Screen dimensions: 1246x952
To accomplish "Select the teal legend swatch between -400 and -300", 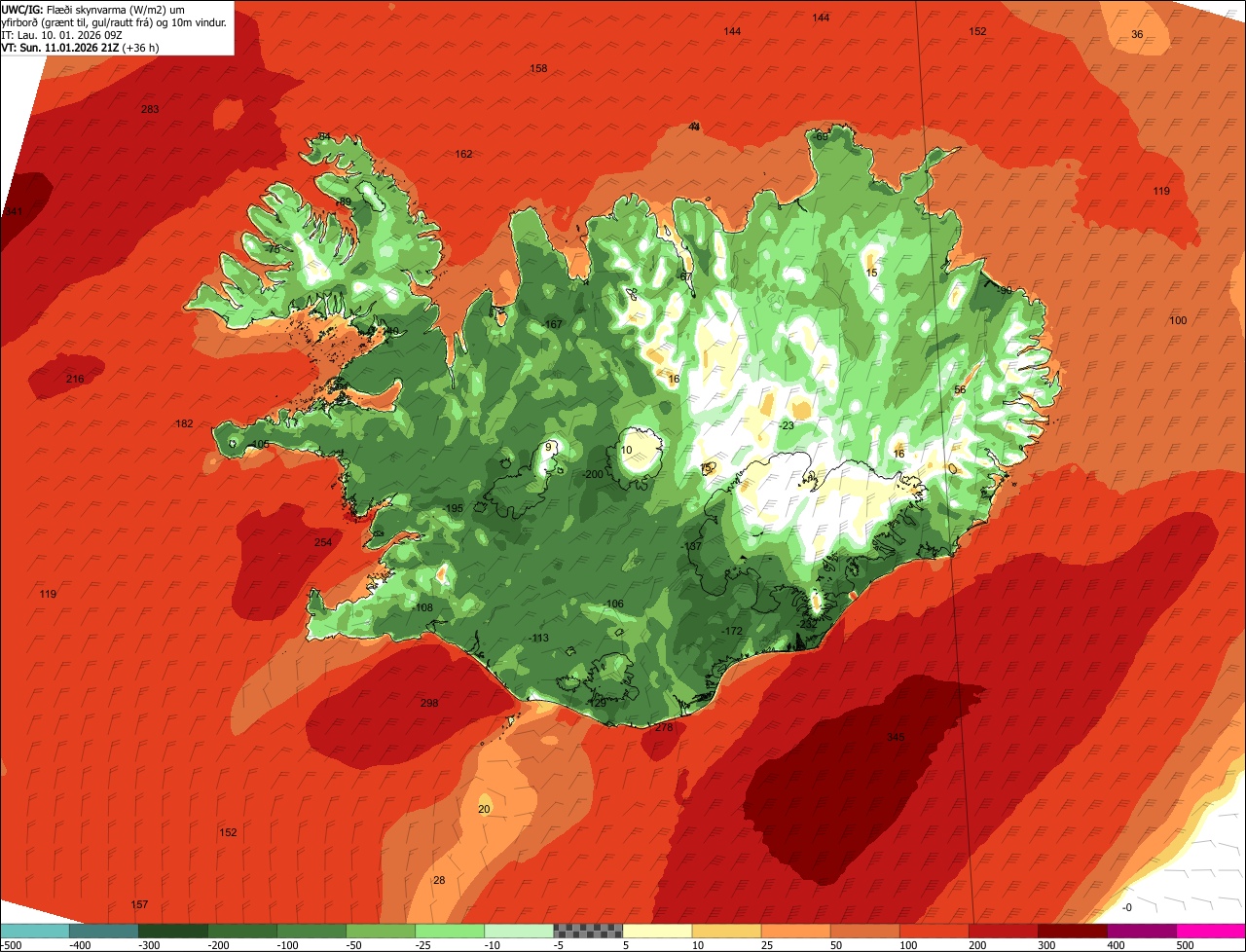I will [104, 931].
